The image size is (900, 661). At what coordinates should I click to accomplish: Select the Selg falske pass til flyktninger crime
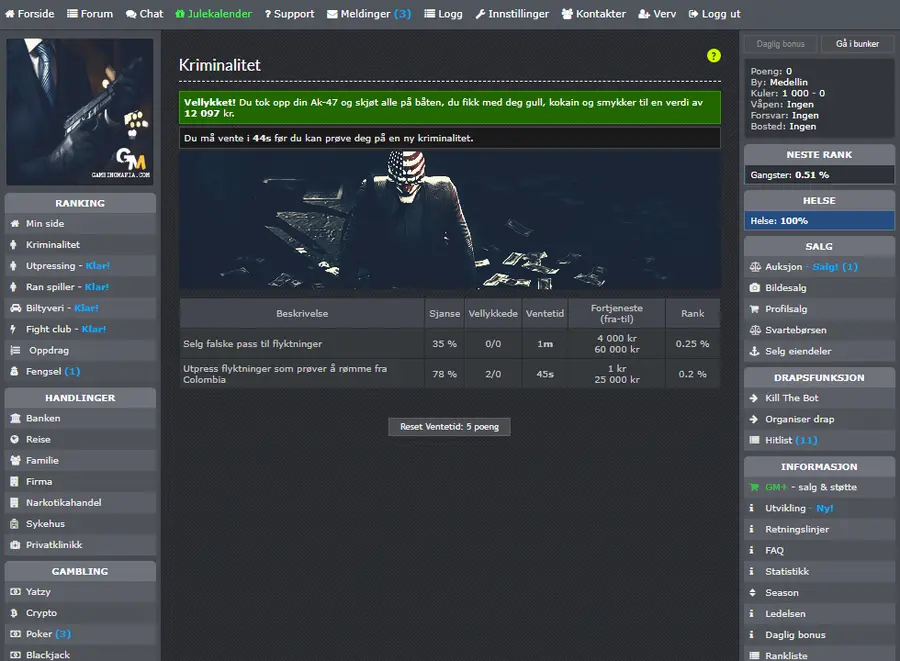449,344
